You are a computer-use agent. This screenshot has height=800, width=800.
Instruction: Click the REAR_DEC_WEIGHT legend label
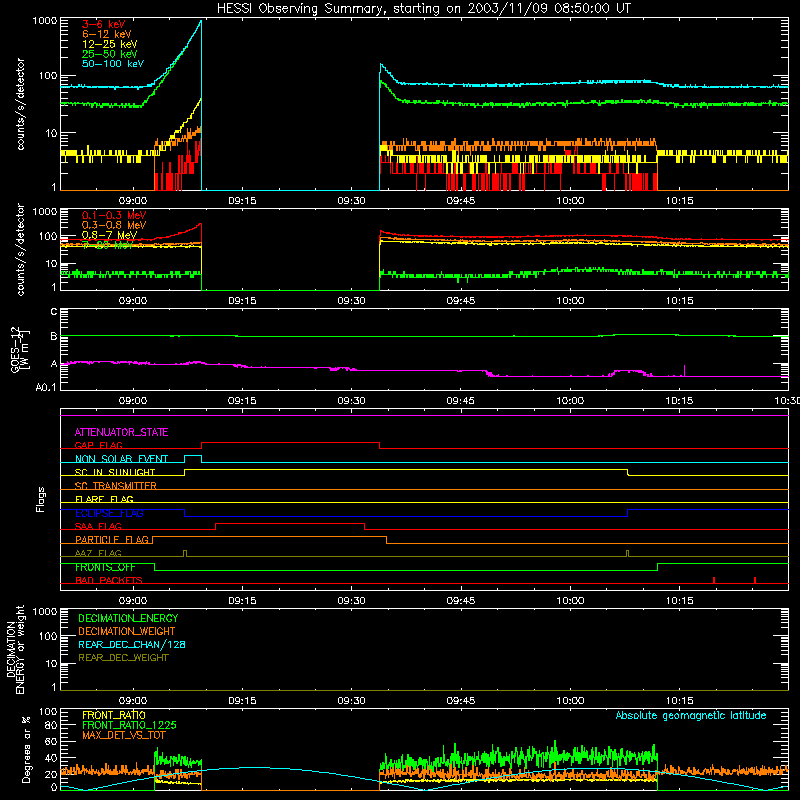(x=123, y=658)
